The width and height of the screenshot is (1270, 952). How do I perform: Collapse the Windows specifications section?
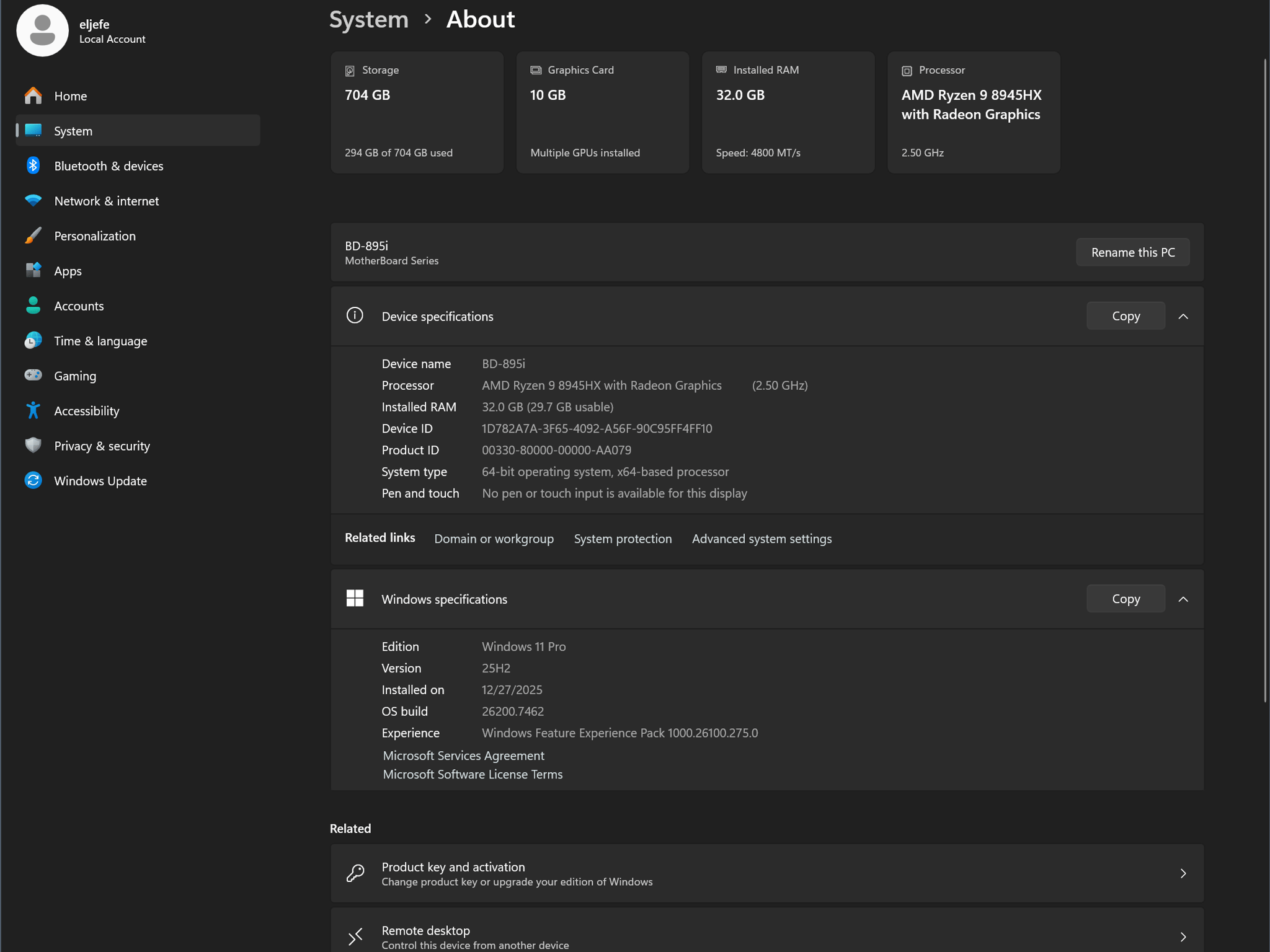tap(1183, 599)
